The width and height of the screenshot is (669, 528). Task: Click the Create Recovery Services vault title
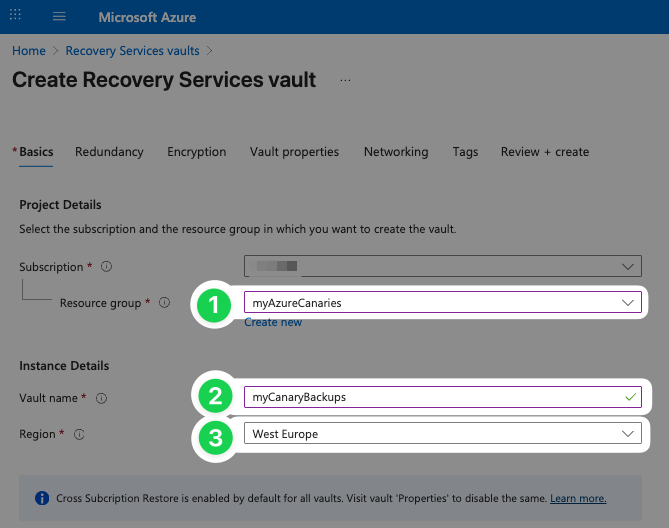pos(164,80)
